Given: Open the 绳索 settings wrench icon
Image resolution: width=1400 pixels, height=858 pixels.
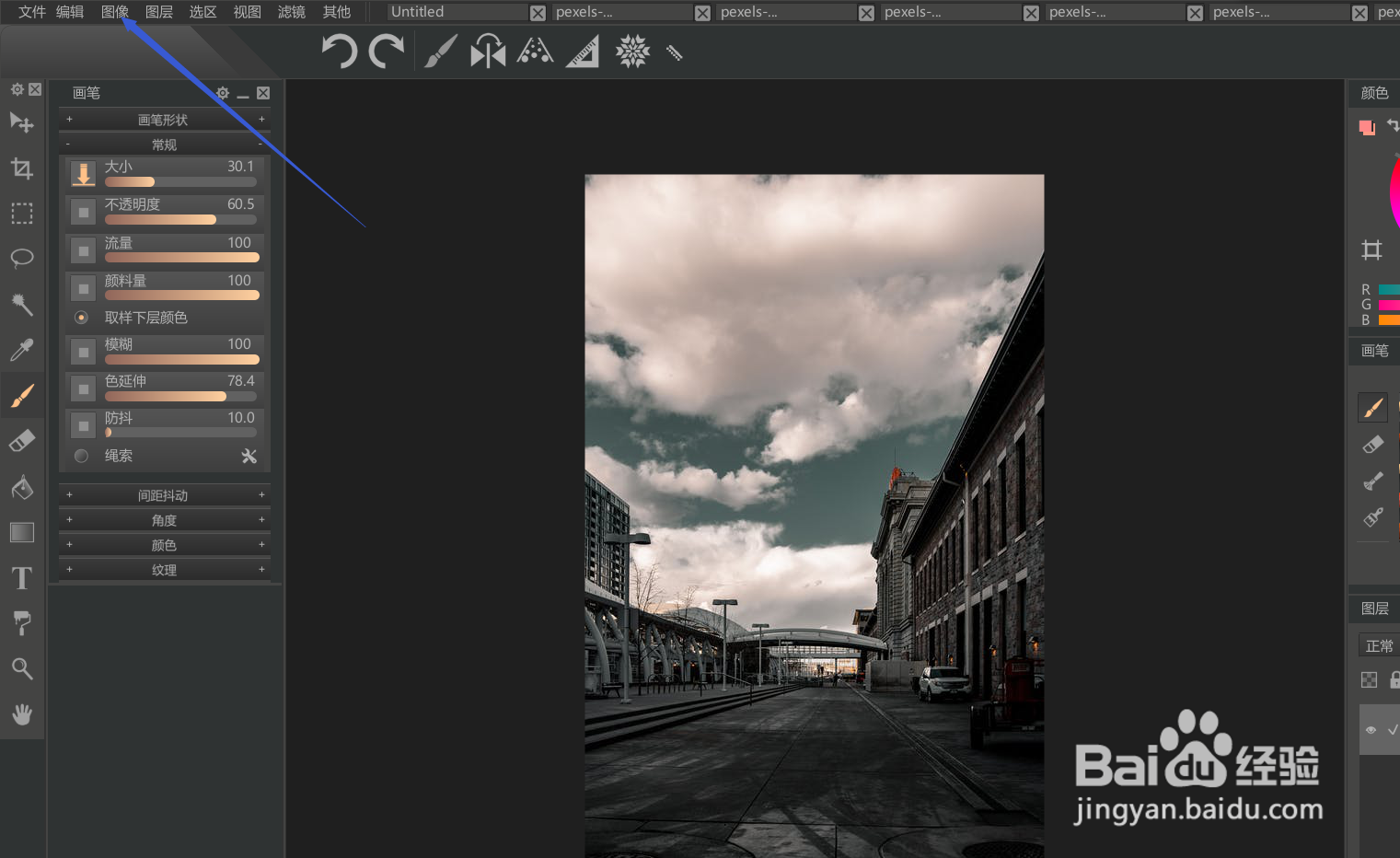Looking at the screenshot, I should pyautogui.click(x=249, y=456).
